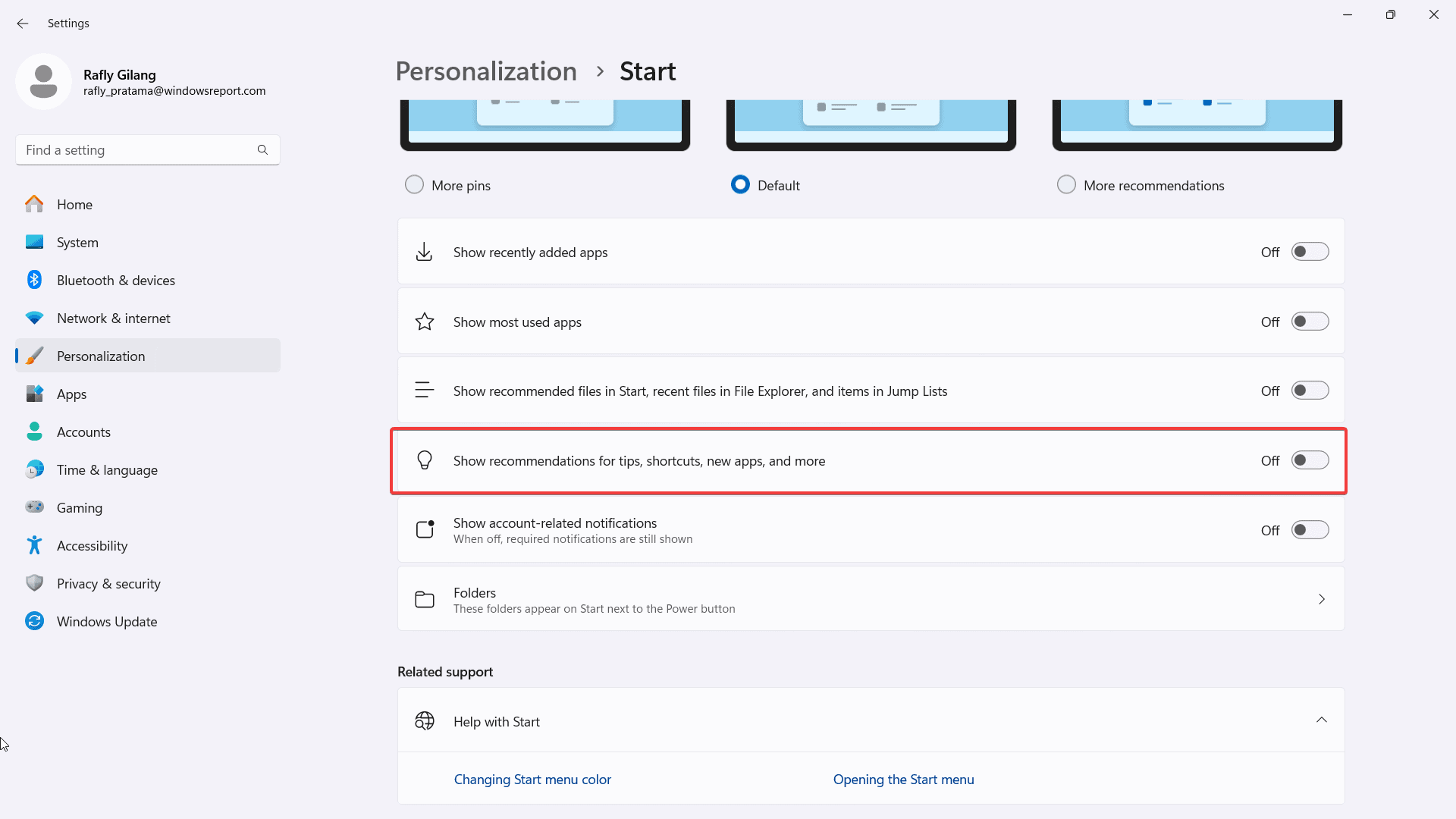Enable recommendations for tips and shortcuts
The width and height of the screenshot is (1456, 819).
1310,460
